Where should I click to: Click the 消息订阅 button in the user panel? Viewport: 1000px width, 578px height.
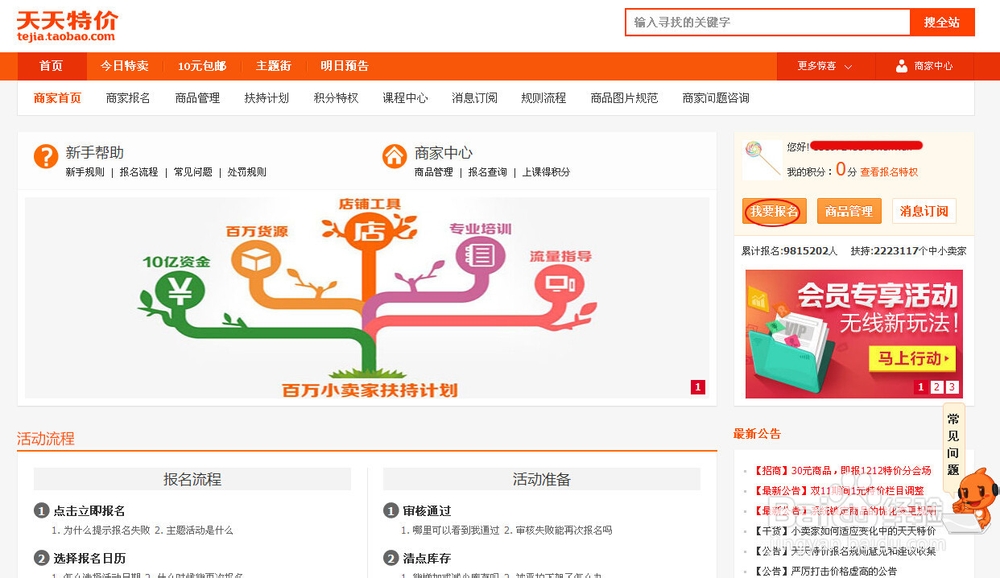point(924,211)
